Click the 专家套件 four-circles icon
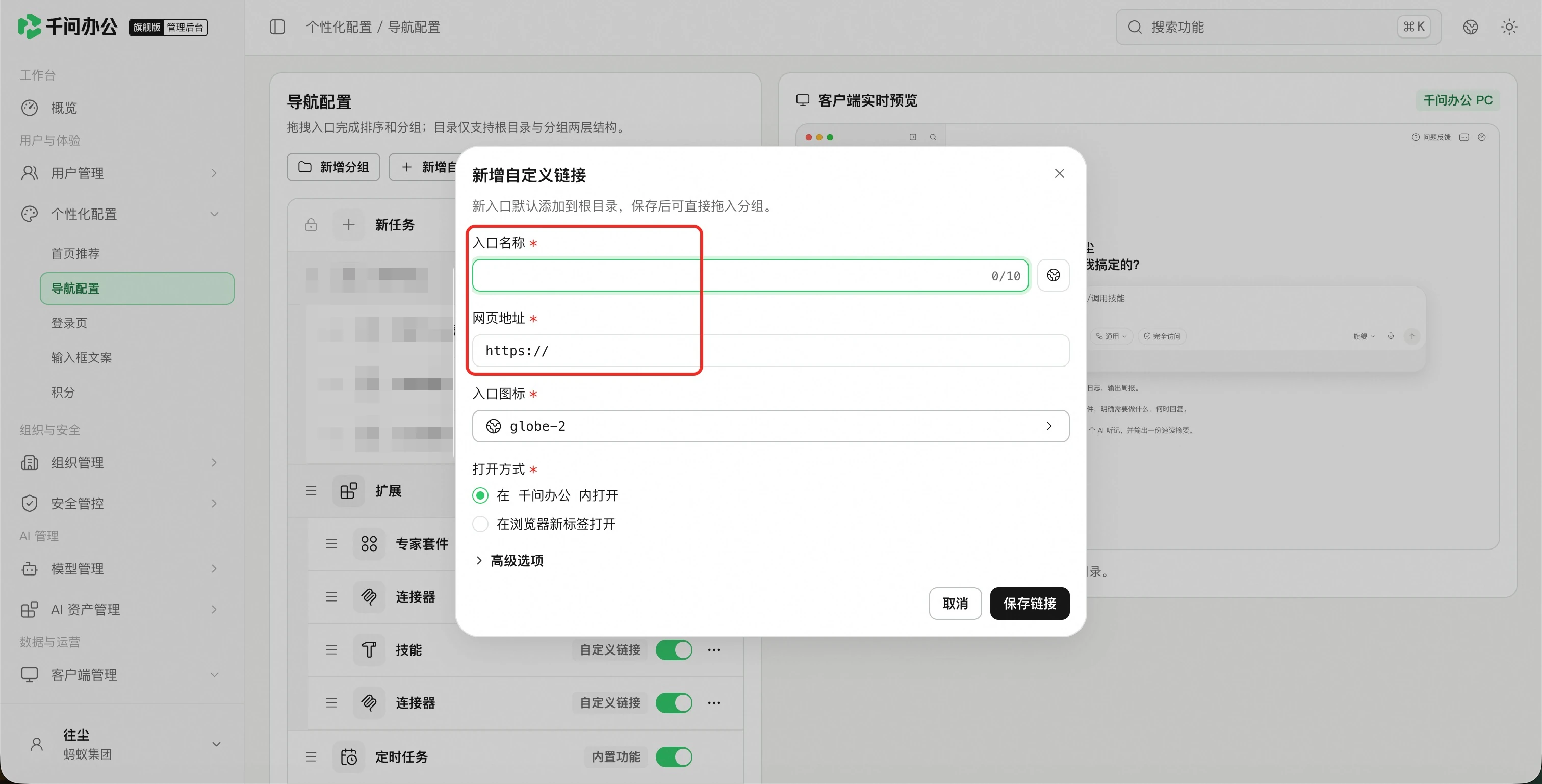The image size is (1542, 784). (x=369, y=543)
